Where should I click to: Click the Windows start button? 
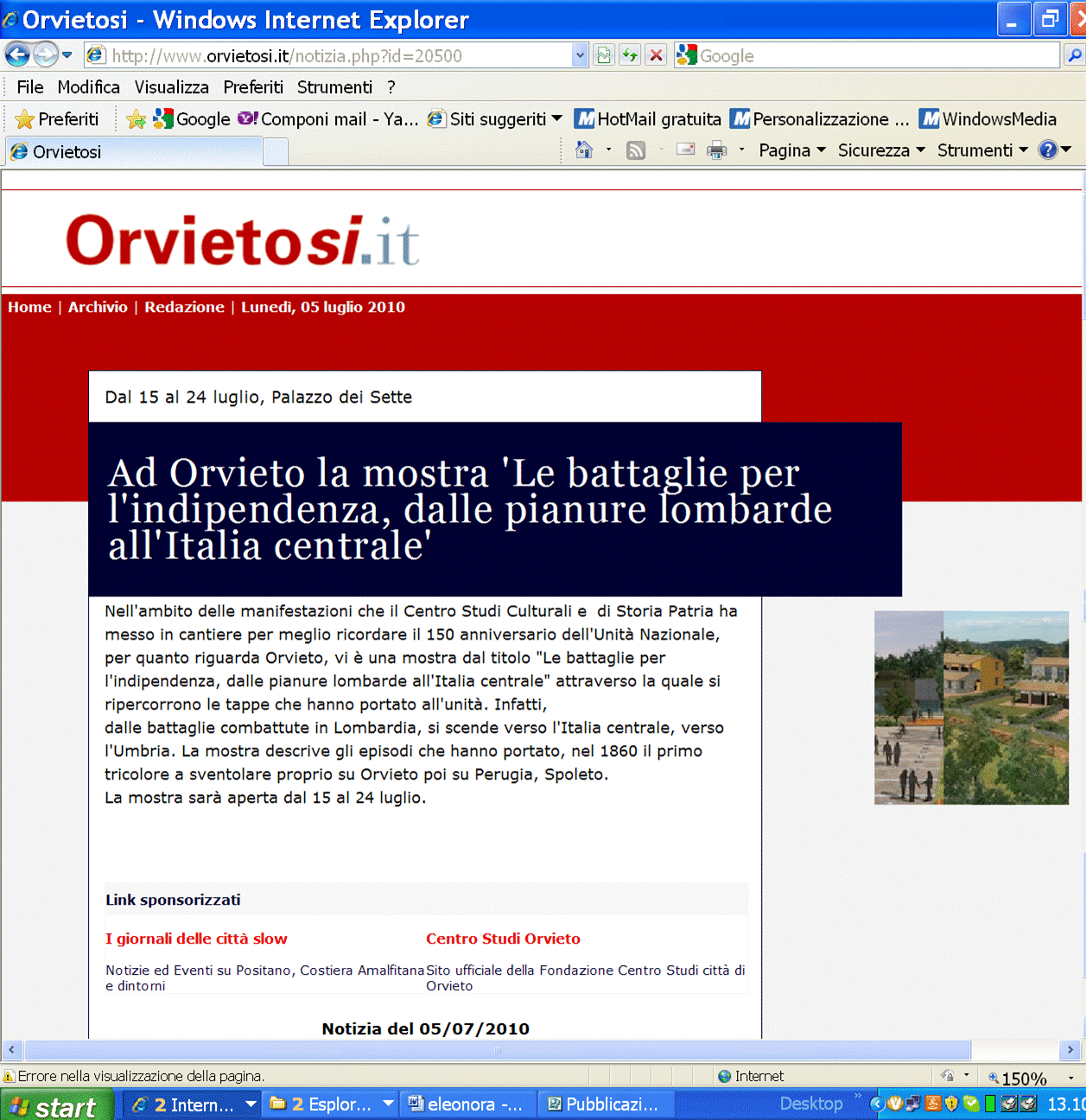pos(57,1105)
